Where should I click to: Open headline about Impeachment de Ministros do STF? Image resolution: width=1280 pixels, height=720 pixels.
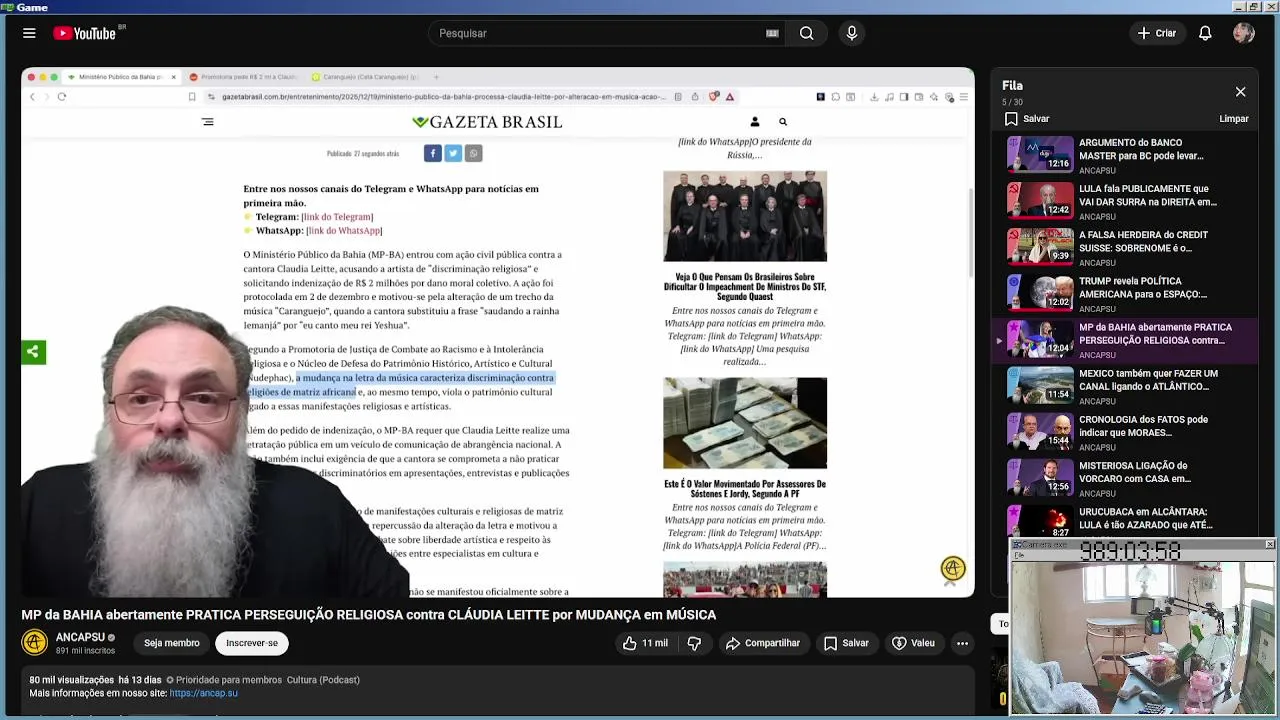(x=745, y=286)
